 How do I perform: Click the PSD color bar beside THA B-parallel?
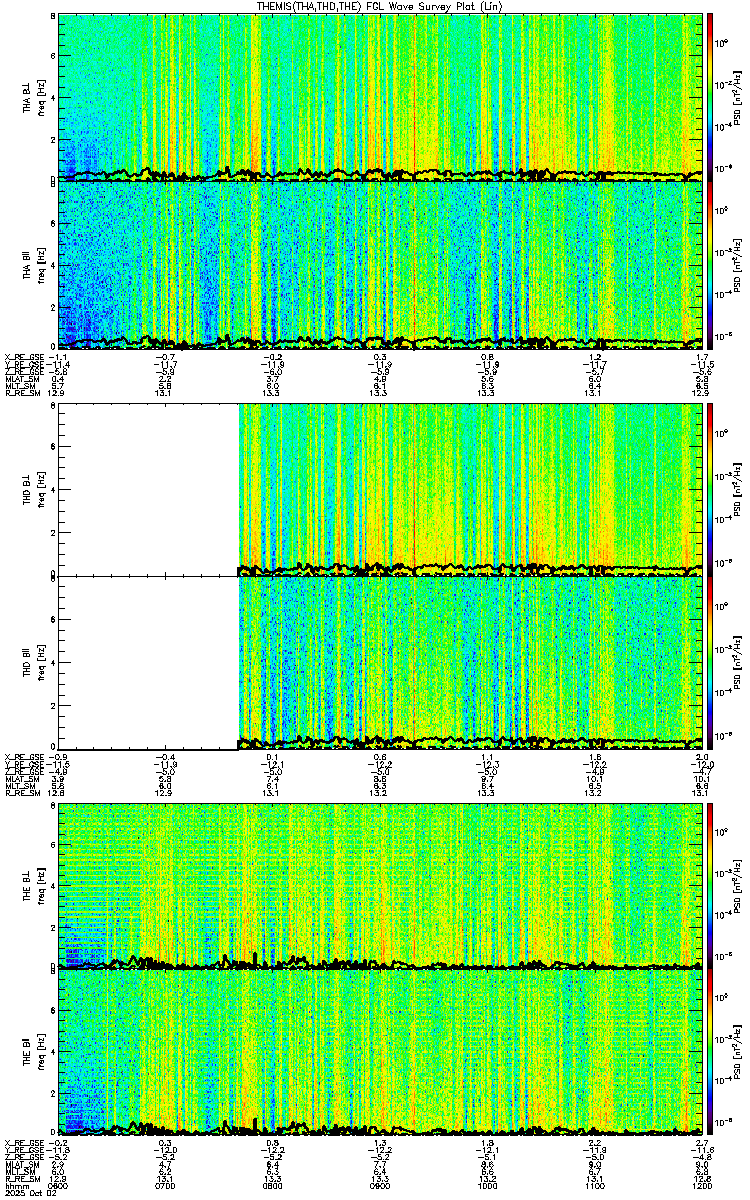point(710,264)
